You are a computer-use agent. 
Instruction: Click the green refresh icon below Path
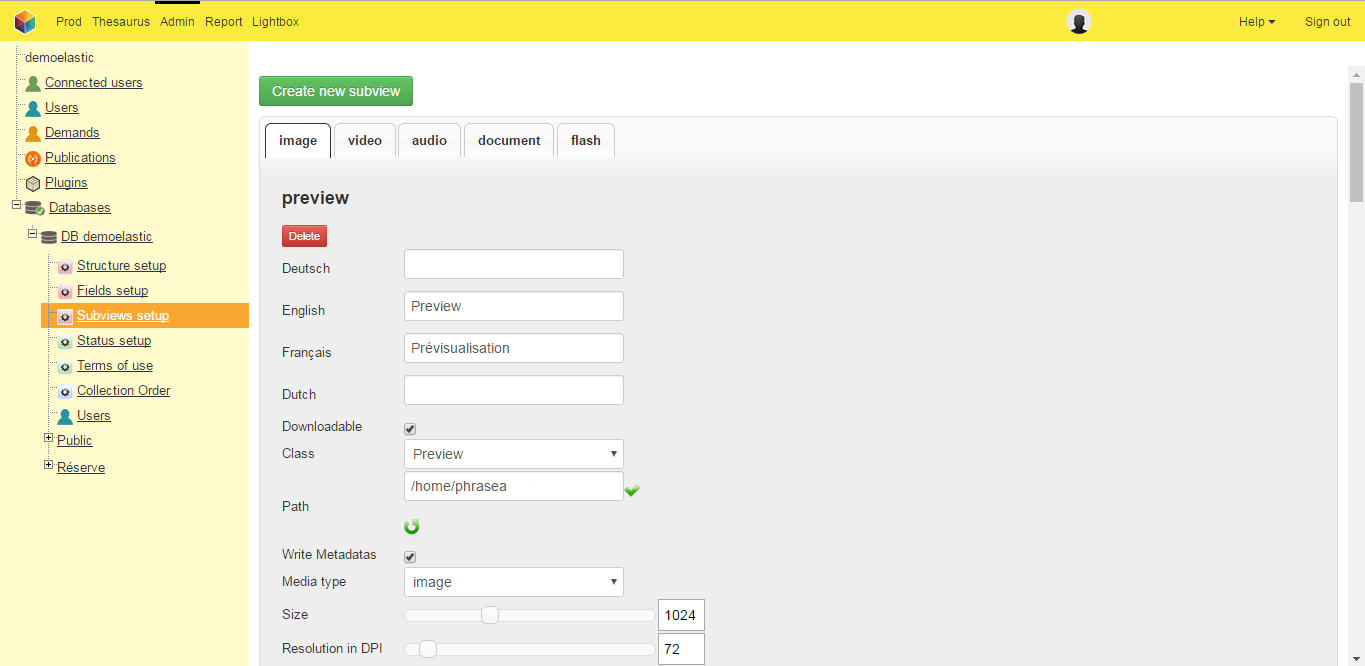pyautogui.click(x=412, y=527)
